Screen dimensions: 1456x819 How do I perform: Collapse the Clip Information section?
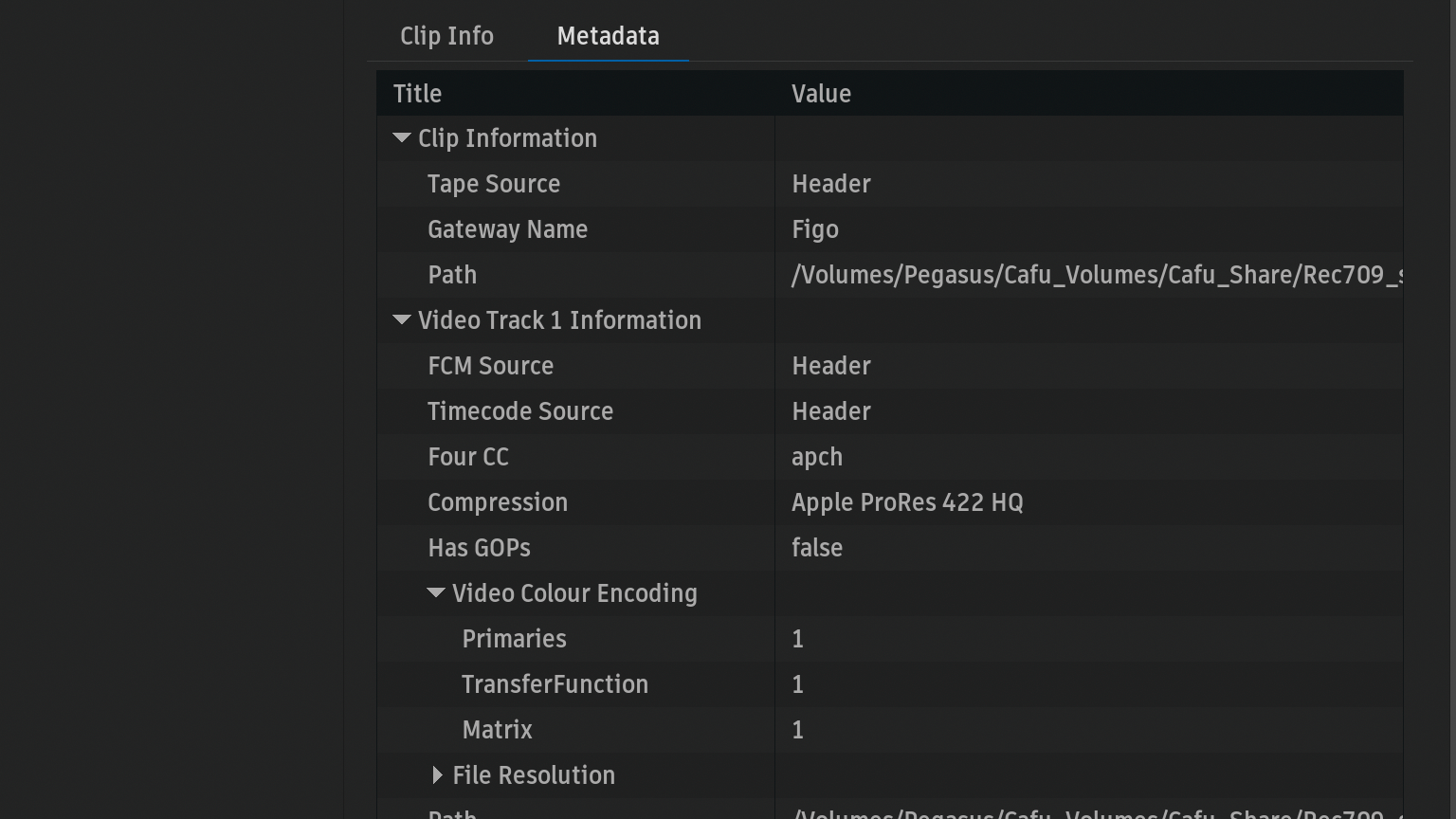point(402,138)
